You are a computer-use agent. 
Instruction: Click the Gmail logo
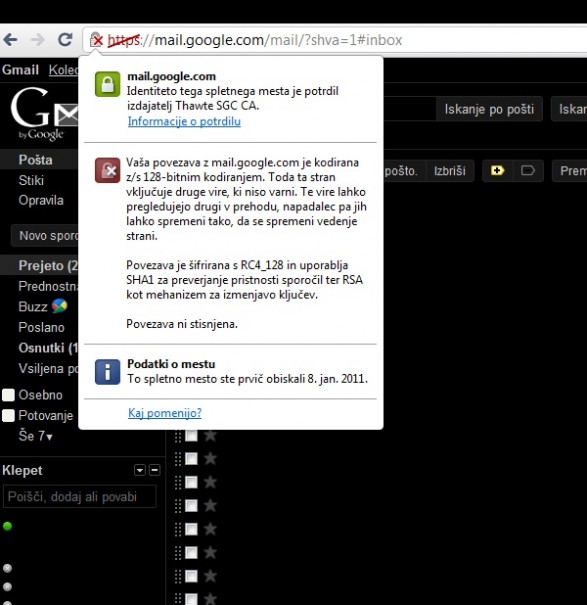coord(44,112)
